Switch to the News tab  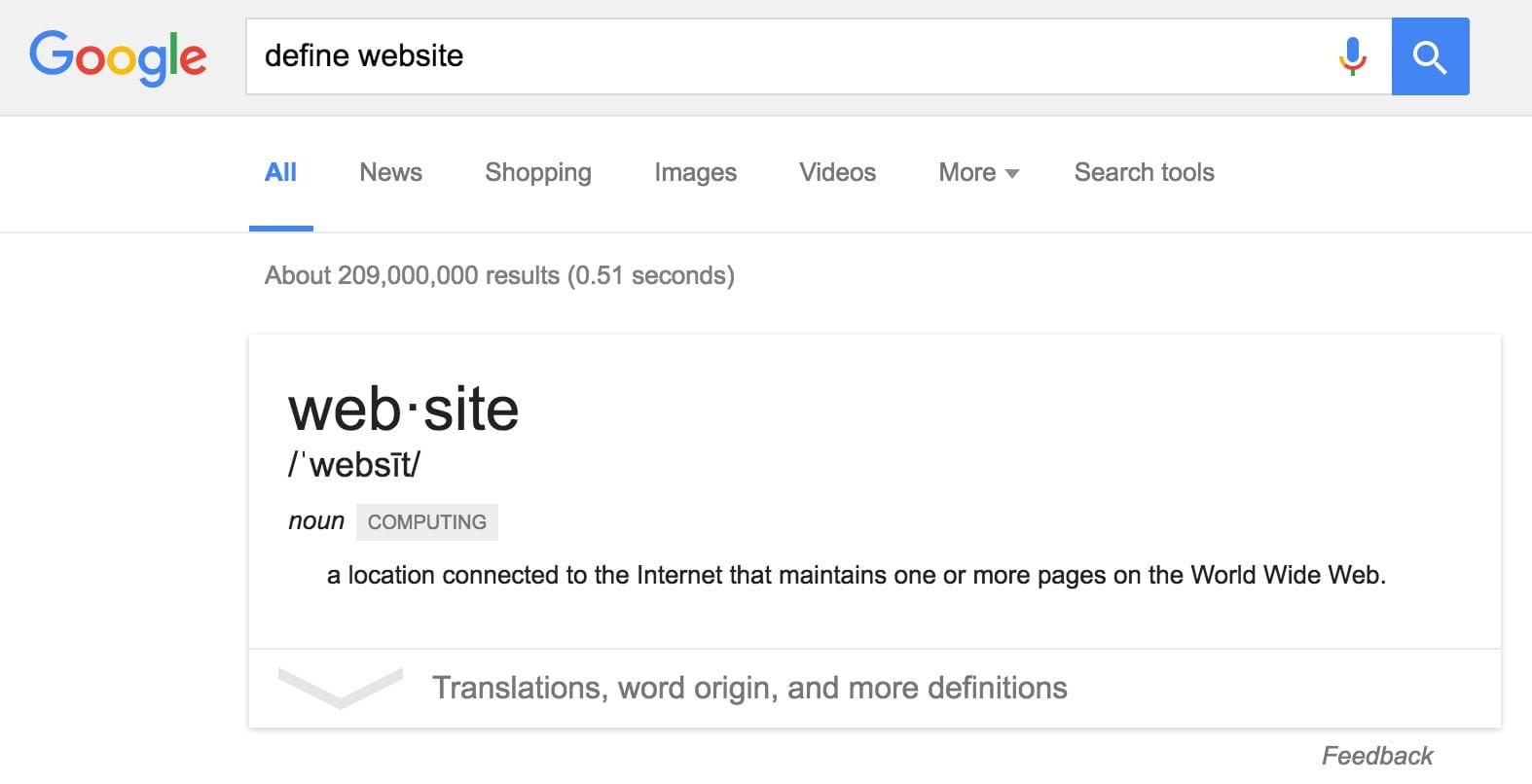tap(390, 173)
